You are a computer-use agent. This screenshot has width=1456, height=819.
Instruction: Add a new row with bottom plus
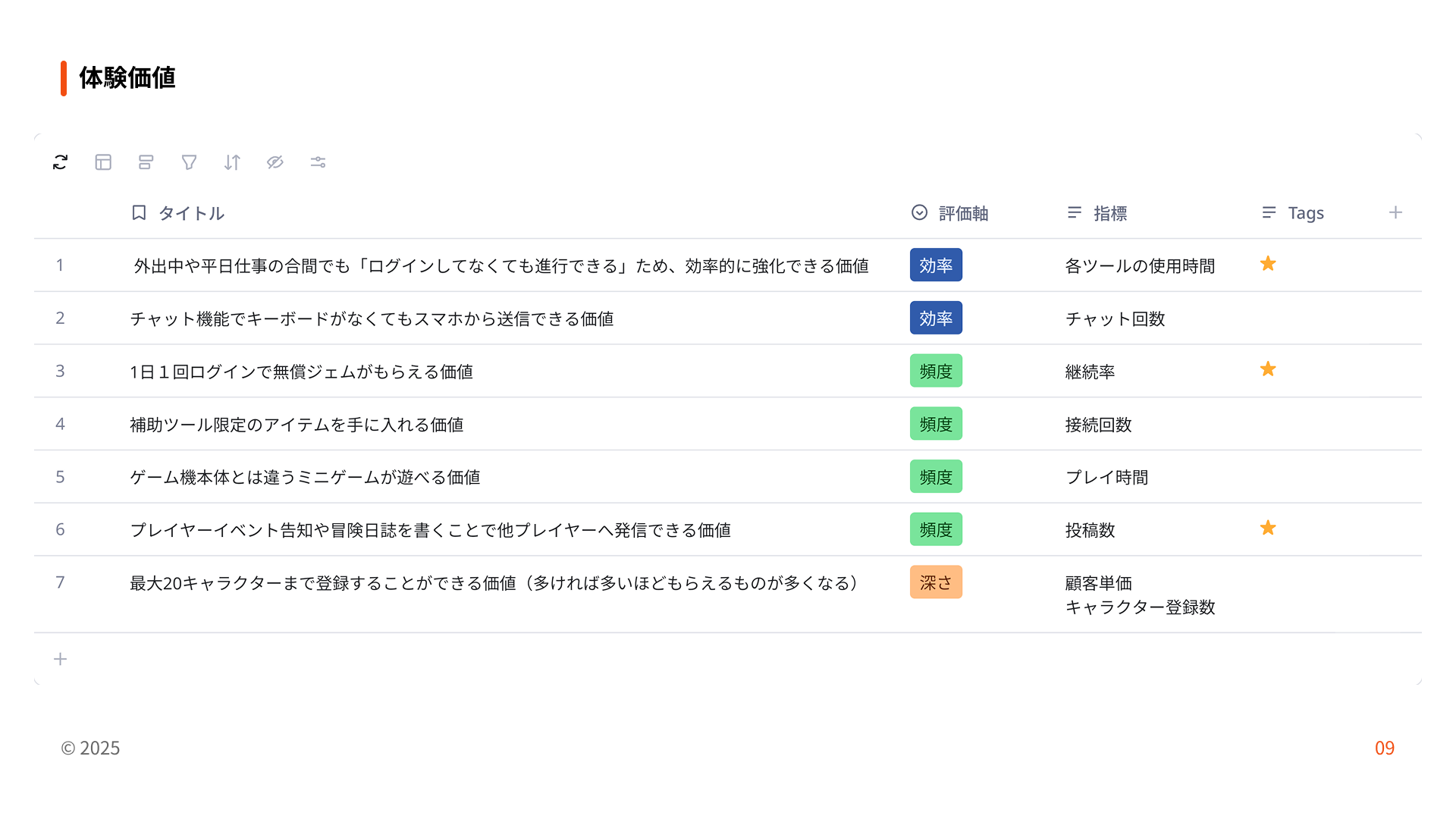coord(61,659)
